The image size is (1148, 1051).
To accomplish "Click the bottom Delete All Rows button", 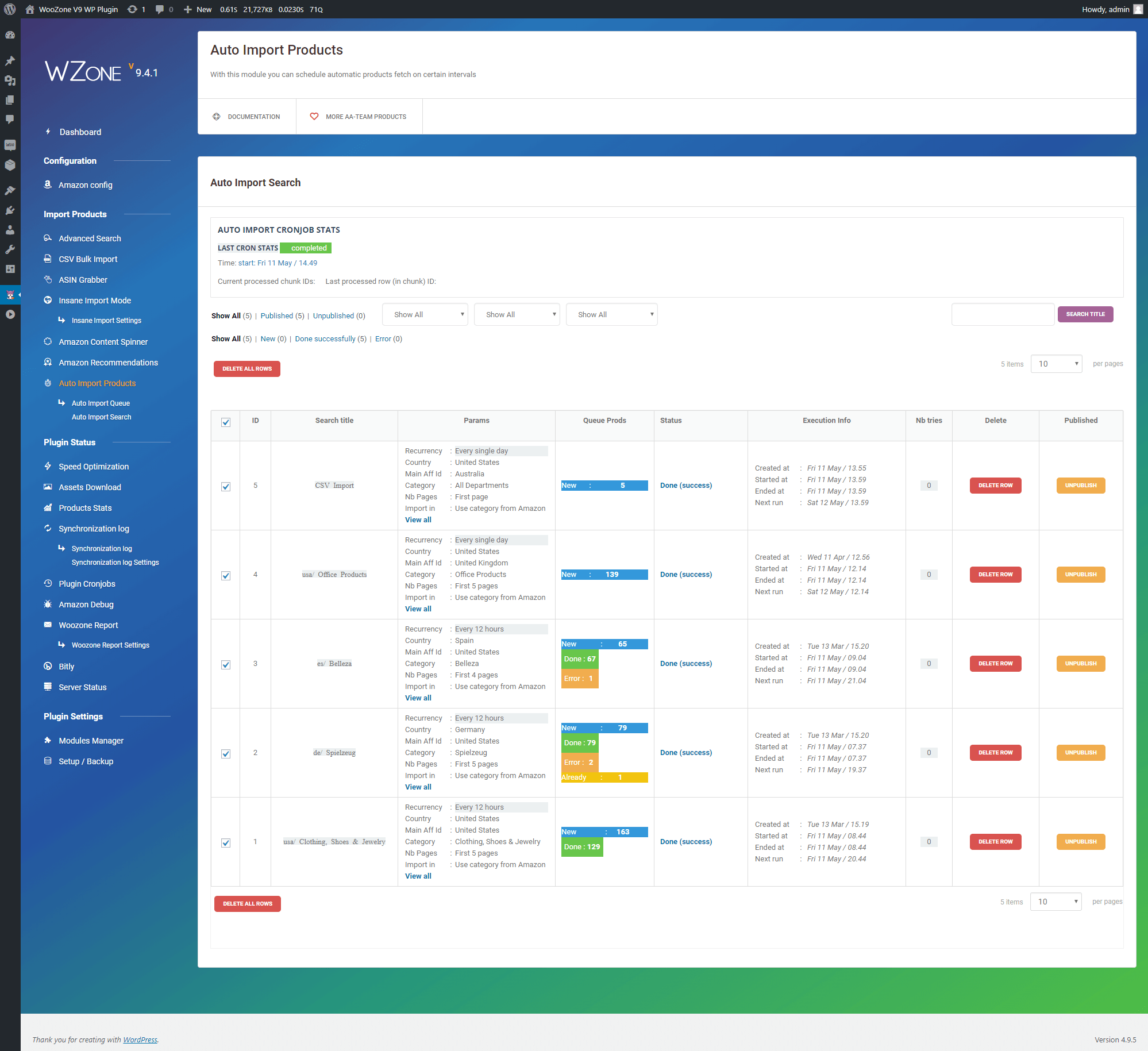I will coord(248,904).
